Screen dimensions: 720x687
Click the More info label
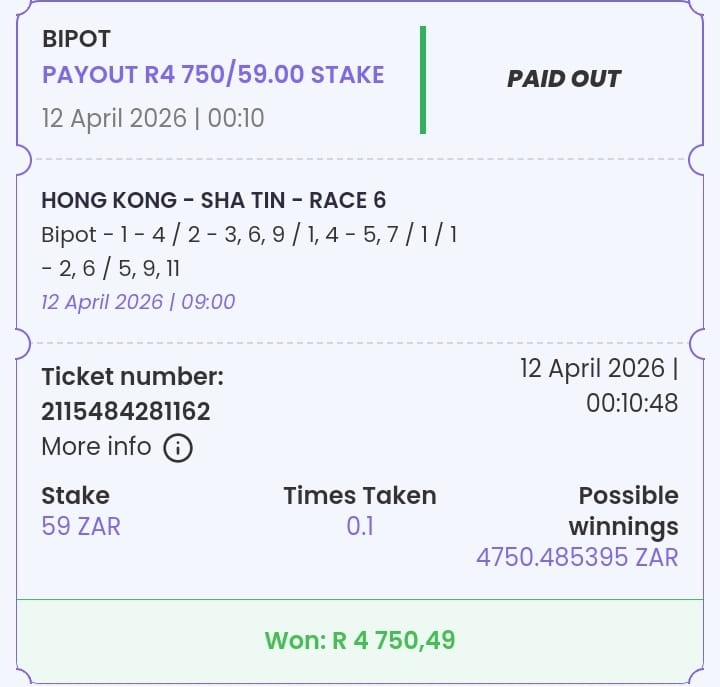pyautogui.click(x=96, y=446)
